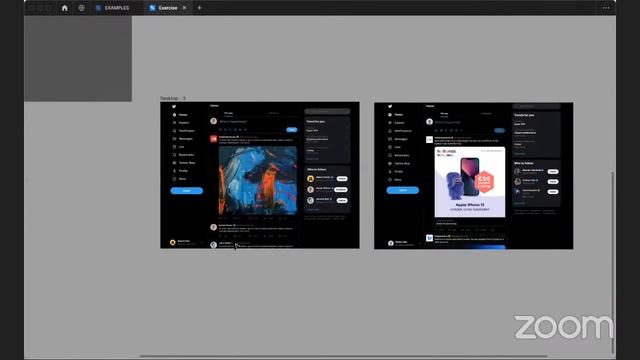Click top Follow button in left mockup

coord(342,179)
